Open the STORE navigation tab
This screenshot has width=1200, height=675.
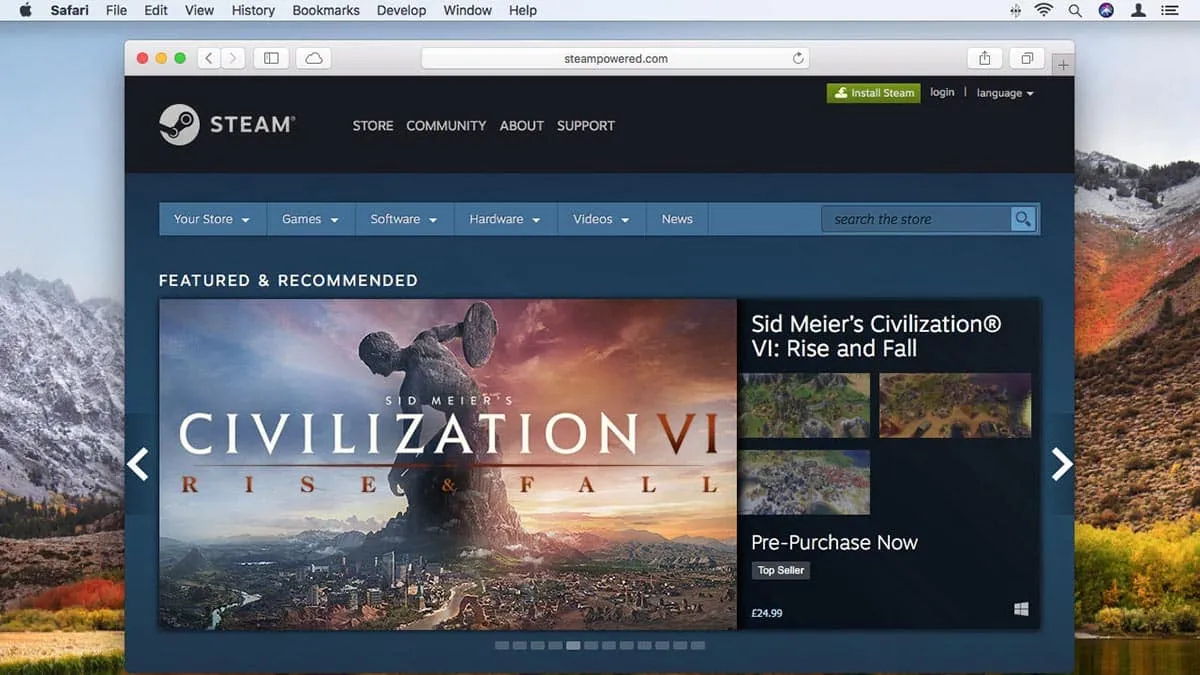pos(373,125)
